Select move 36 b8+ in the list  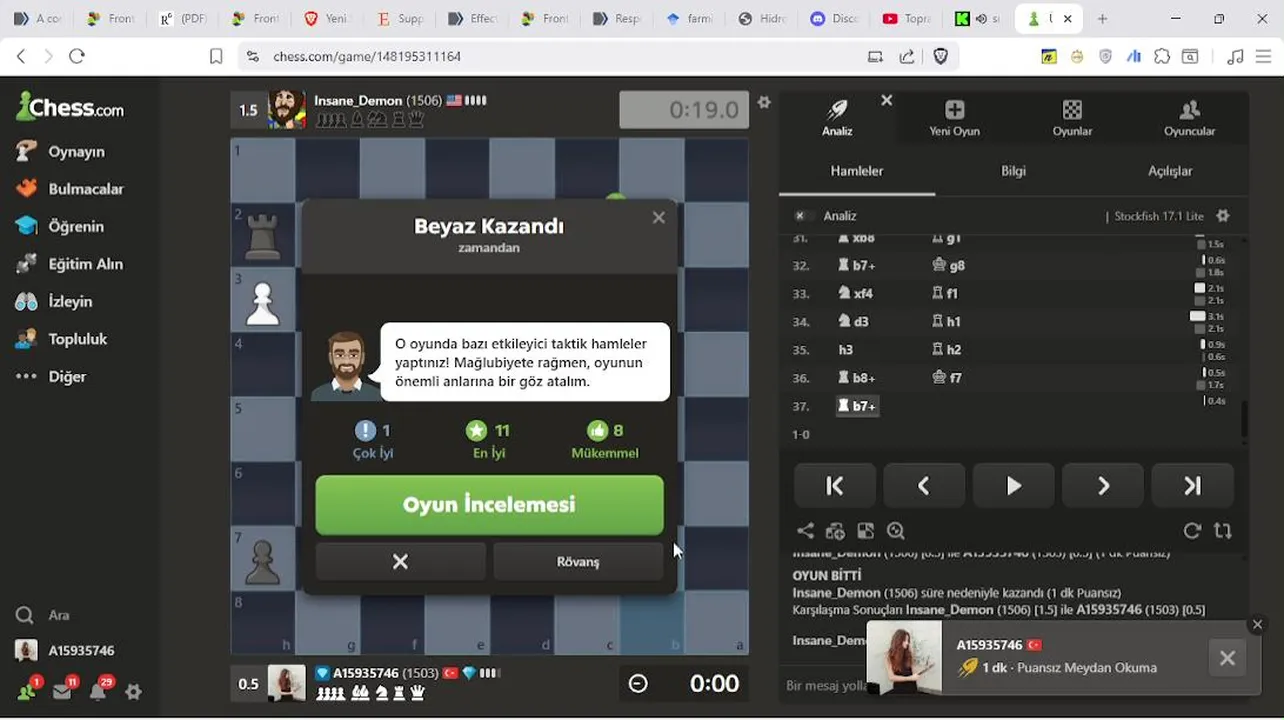click(857, 378)
